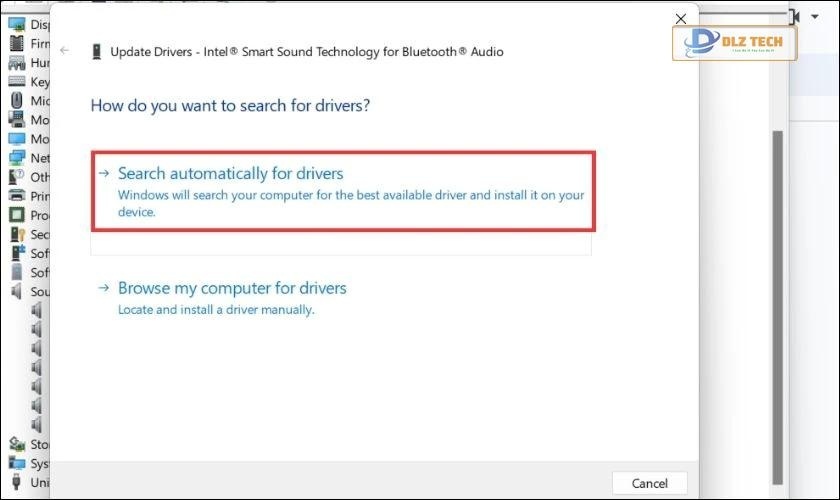Click the Display adapters icon in device tree

16,24
